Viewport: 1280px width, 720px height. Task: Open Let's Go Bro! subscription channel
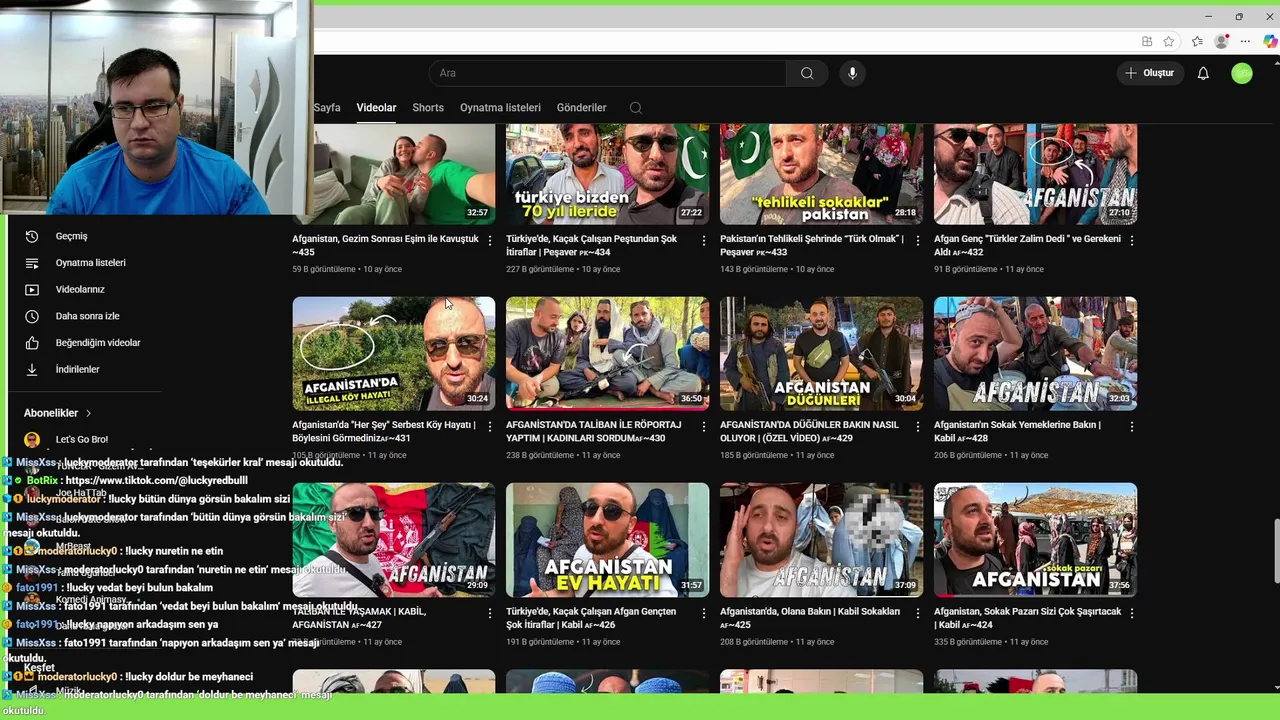(x=82, y=439)
